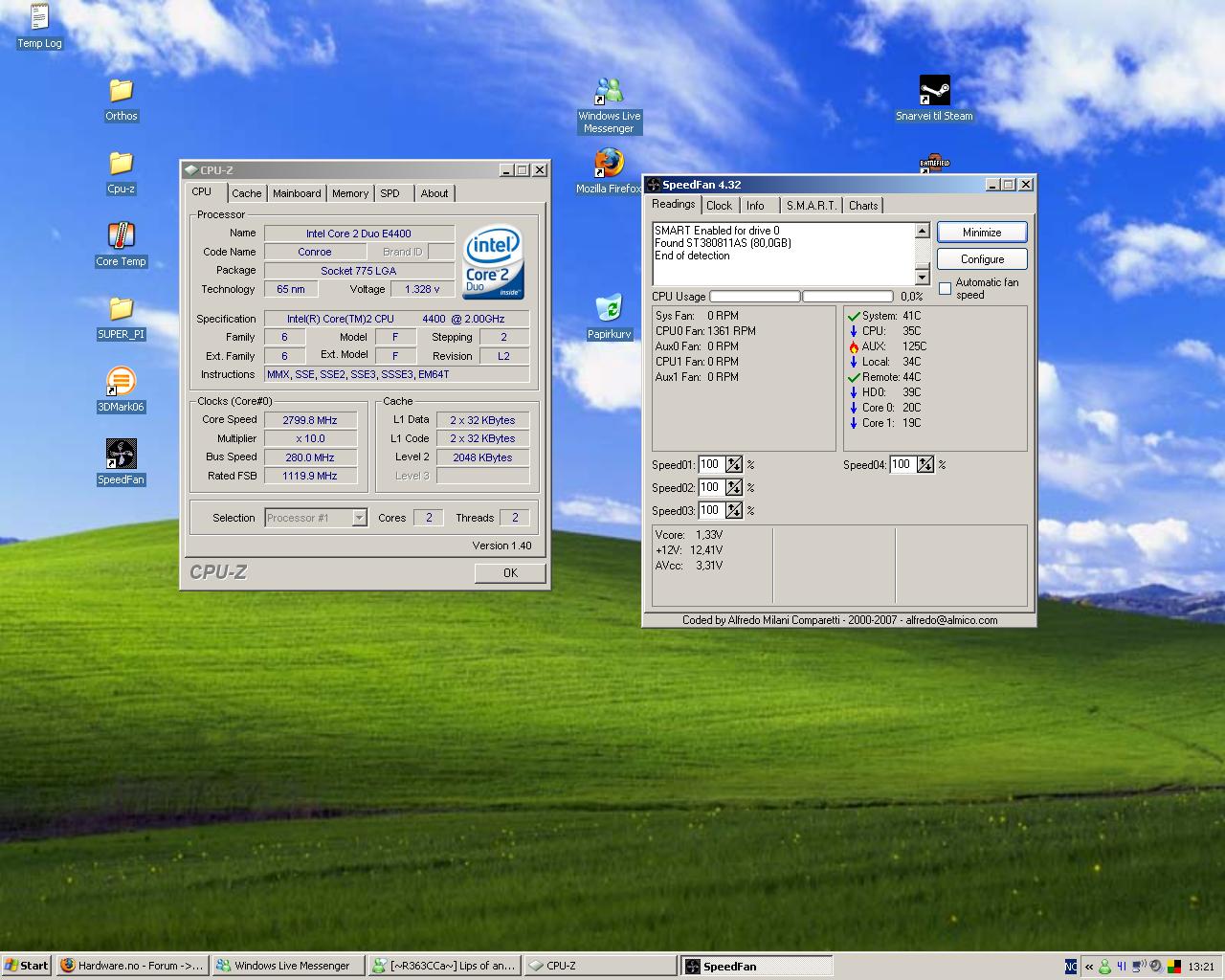This screenshot has width=1225, height=980.
Task: Click the SpeedFan title bar fan icon
Action: point(653,185)
